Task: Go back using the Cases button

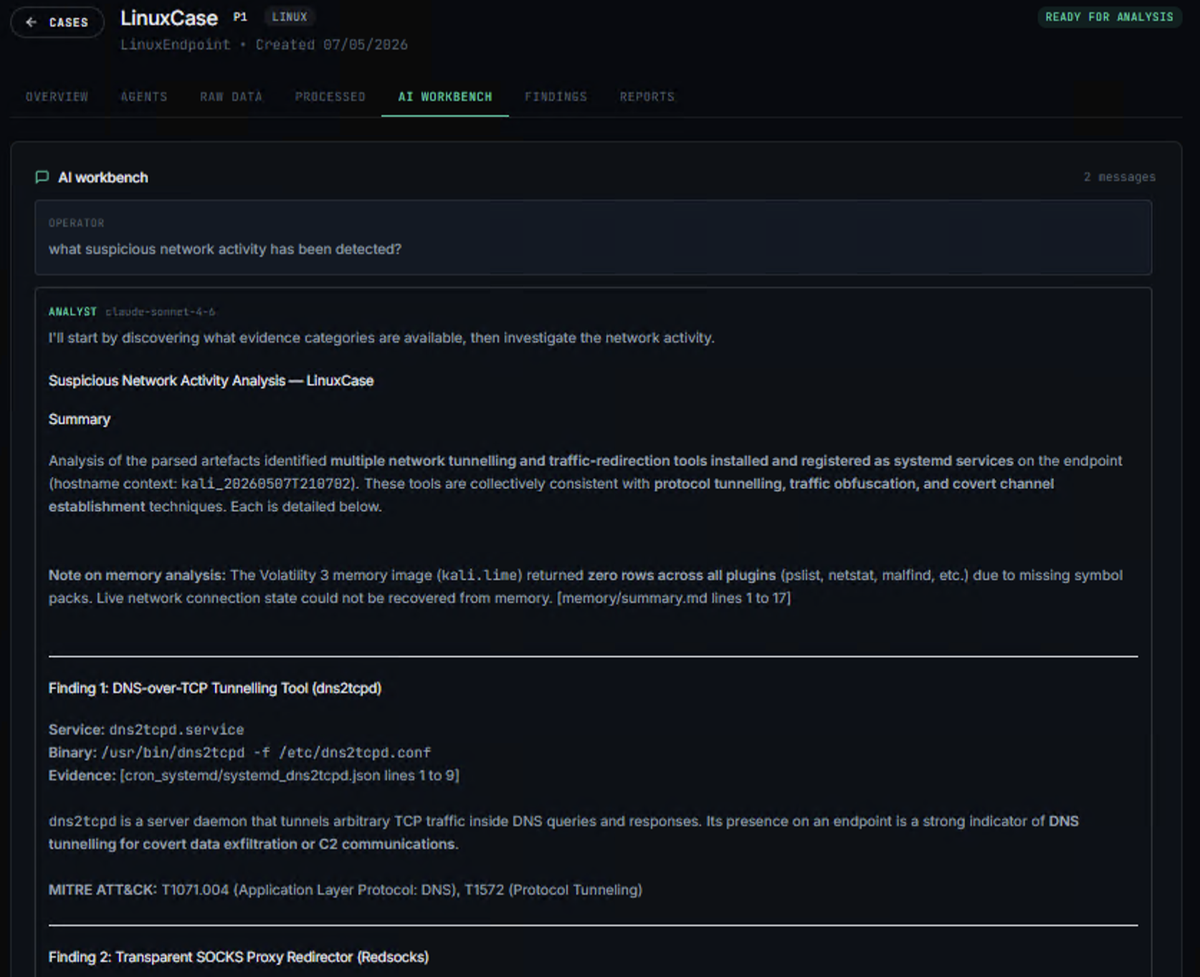Action: click(57, 22)
